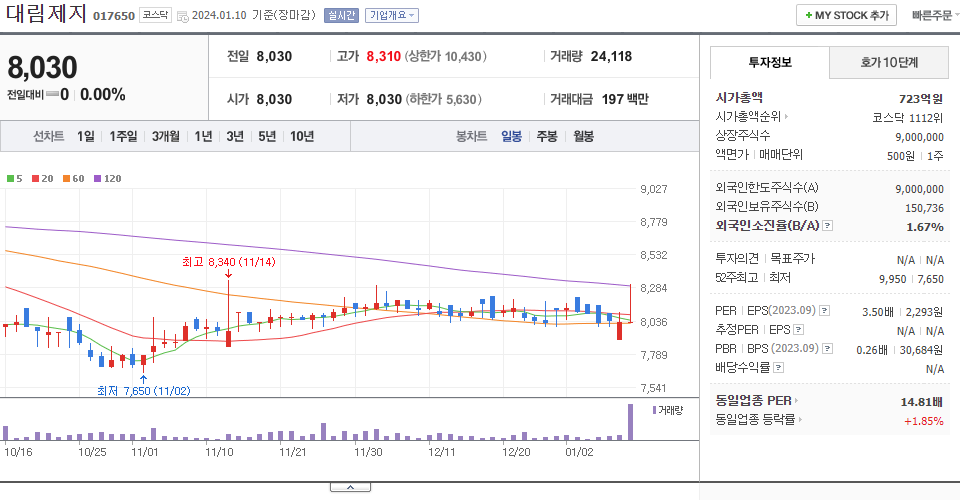This screenshot has width=960, height=500.
Task: Click the +1.85% industry change value
Action: (923, 421)
